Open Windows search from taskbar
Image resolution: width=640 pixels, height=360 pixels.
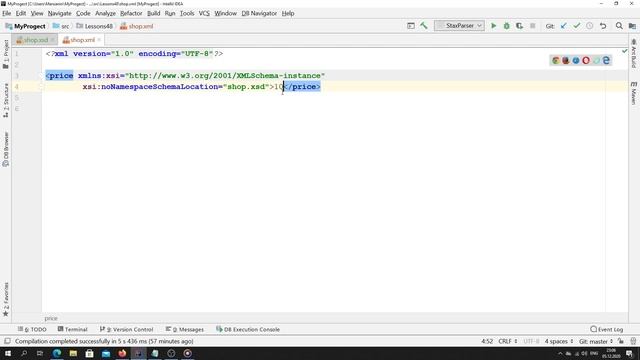pos(24,353)
